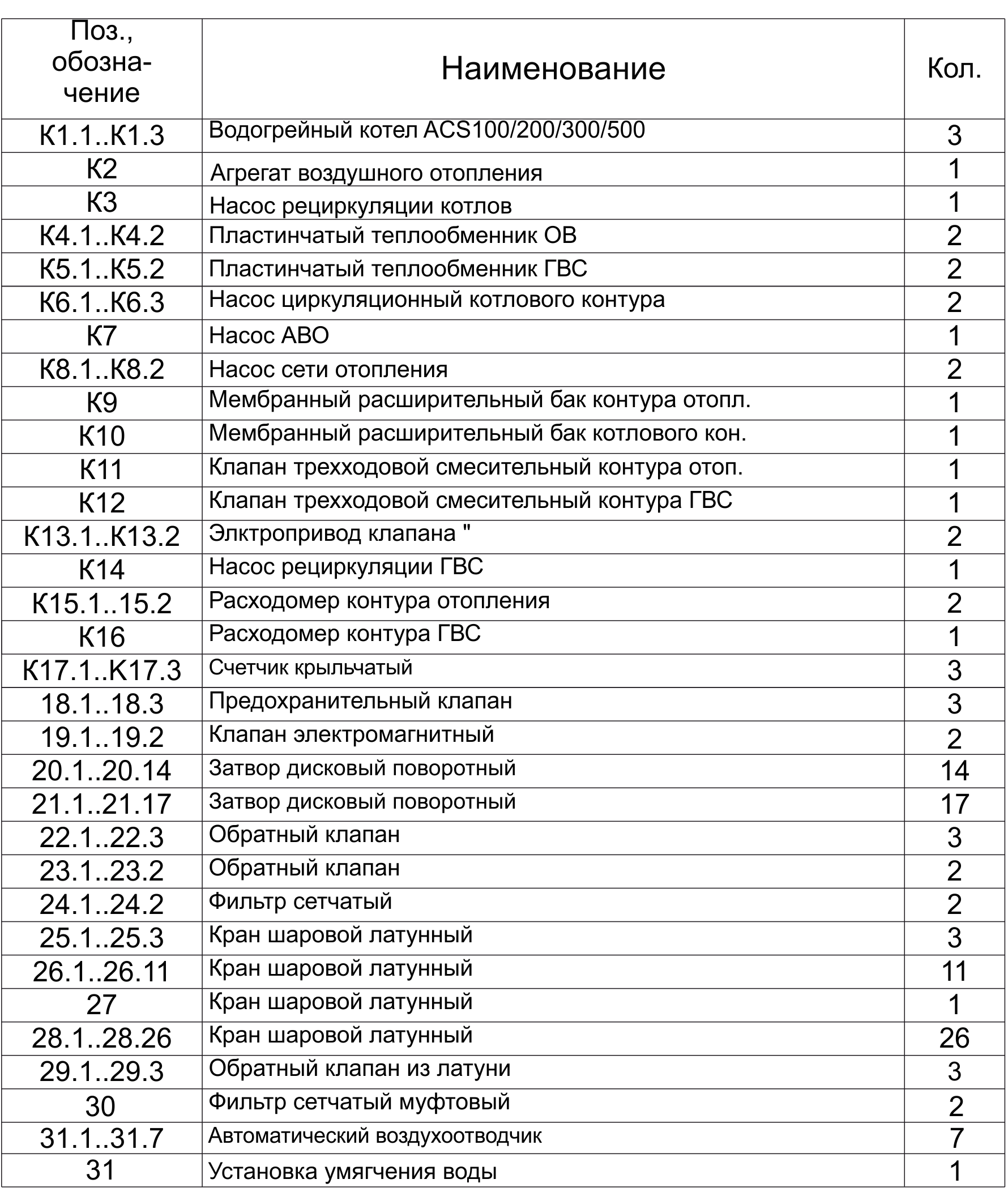
Task: Select cell '22.1..22.3'
Action: [102, 837]
